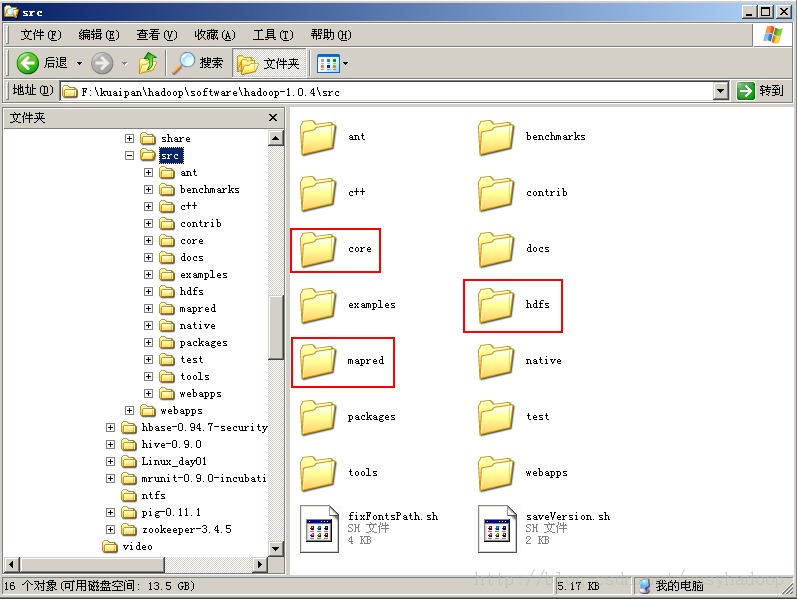This screenshot has width=797, height=599.
Task: Open the 工具(T) menu
Action: 273,35
